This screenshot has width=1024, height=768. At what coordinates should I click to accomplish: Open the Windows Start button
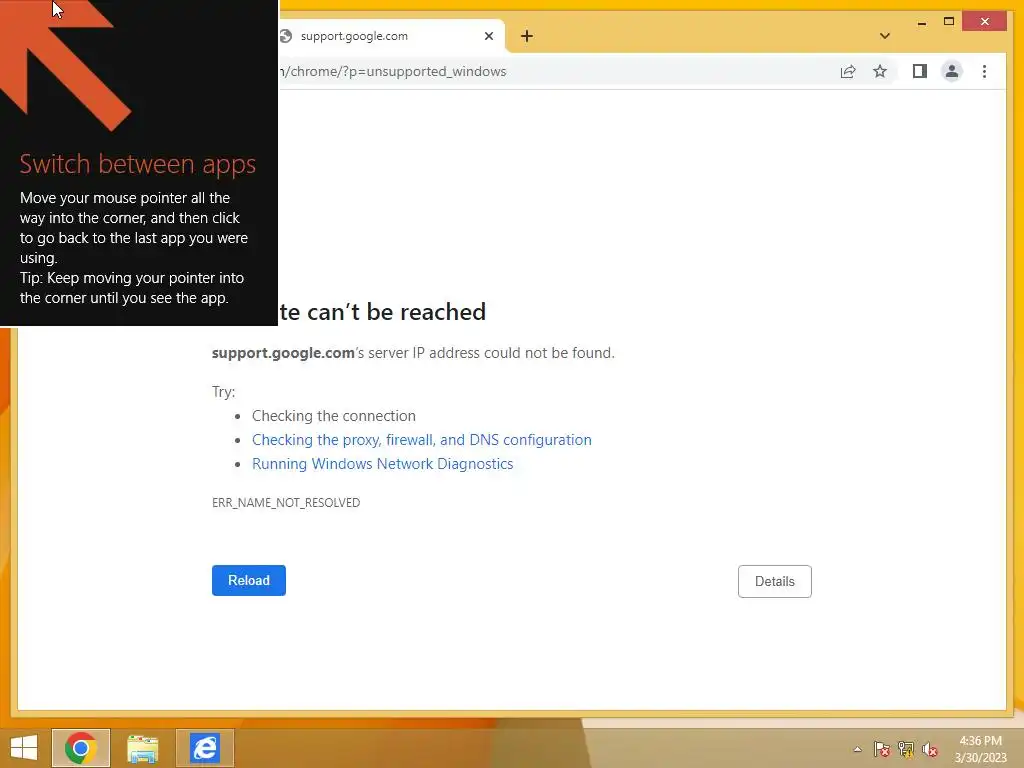coord(24,748)
